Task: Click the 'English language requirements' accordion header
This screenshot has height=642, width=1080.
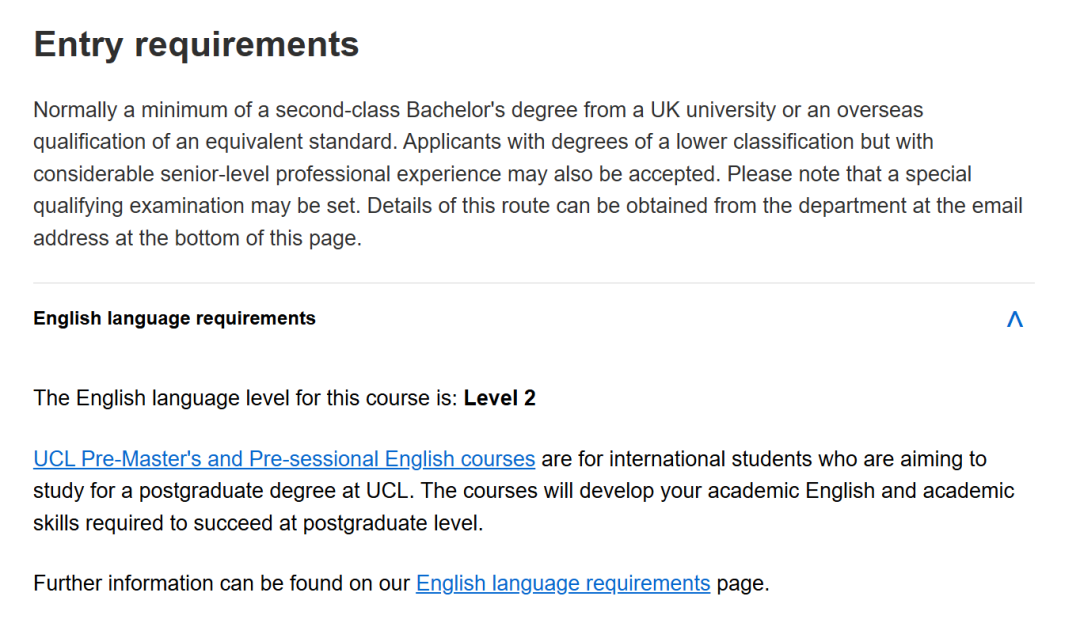Action: click(x=175, y=319)
